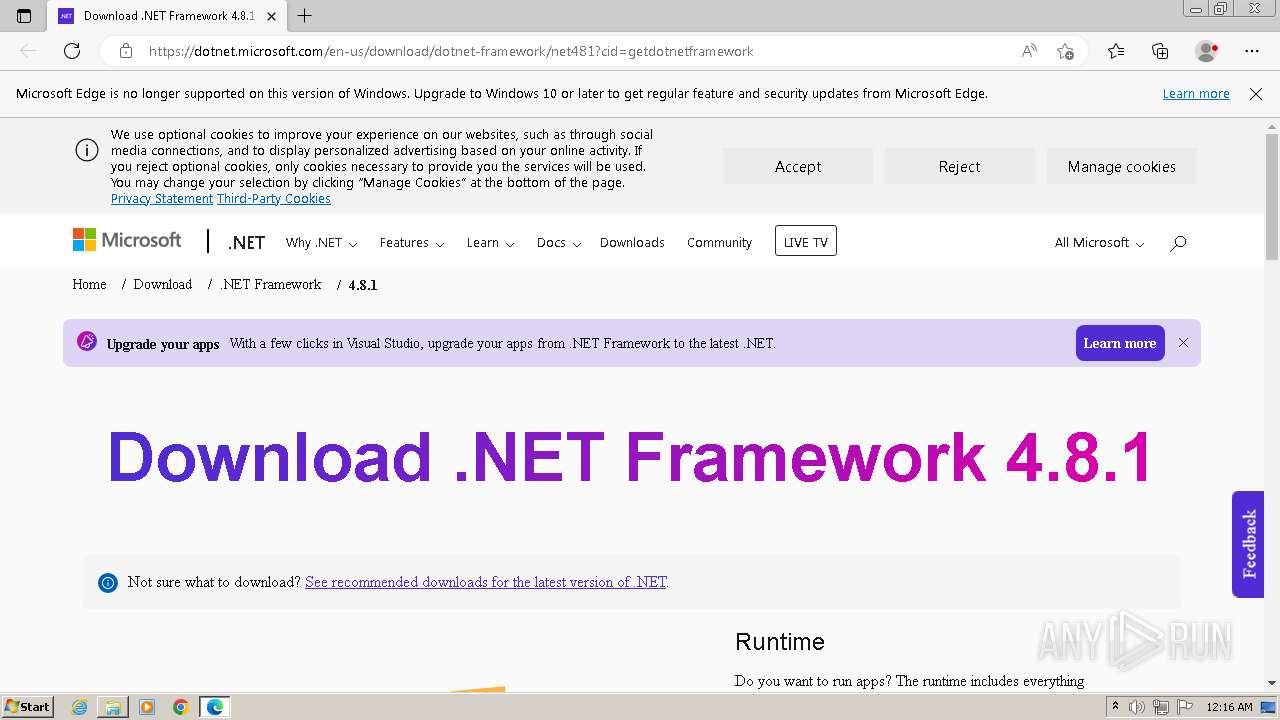1280x720 pixels.
Task: Open the browser profile avatar
Action: point(1206,51)
